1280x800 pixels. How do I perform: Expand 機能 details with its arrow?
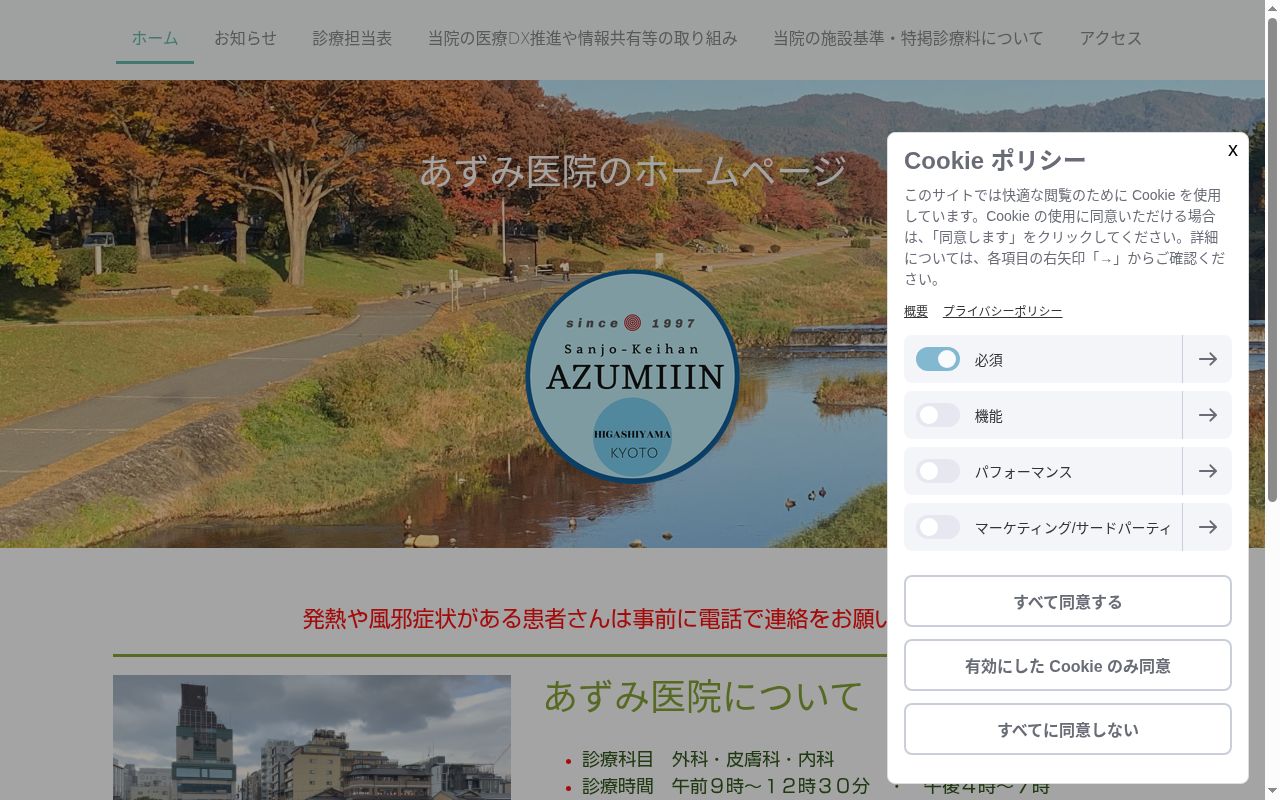[x=1207, y=415]
